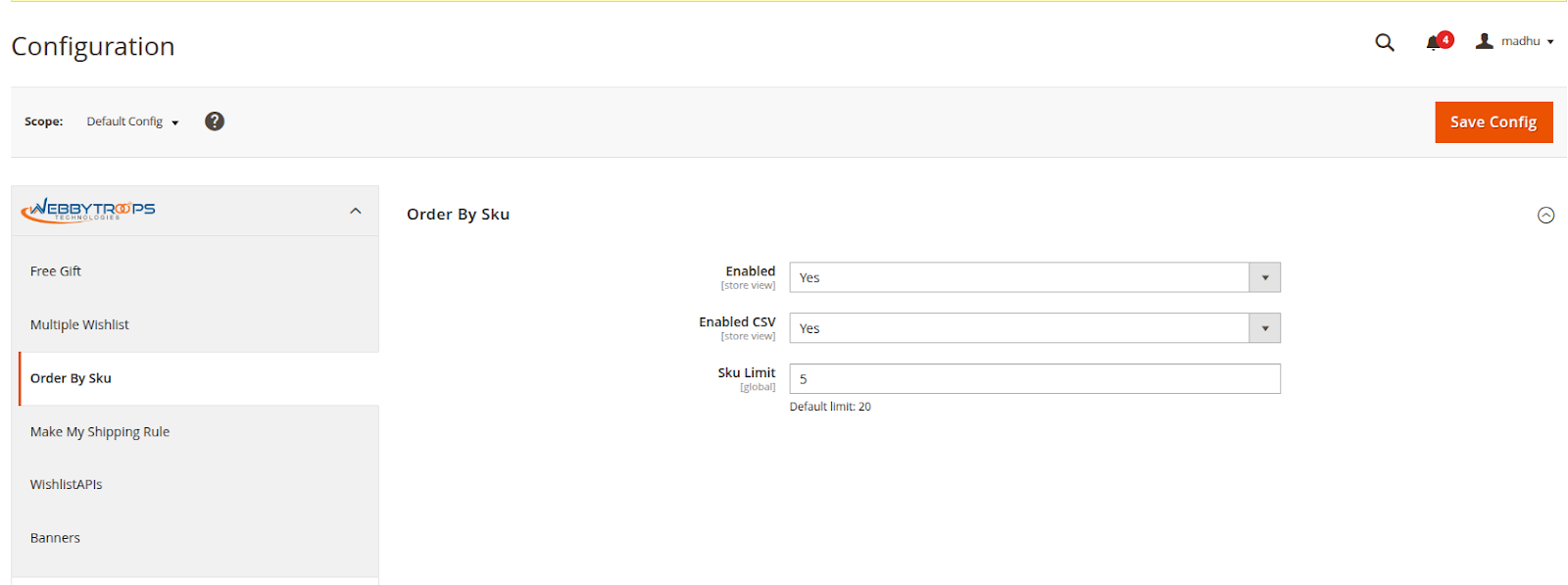
Task: Open the search magnifier icon
Action: pyautogui.click(x=1384, y=42)
